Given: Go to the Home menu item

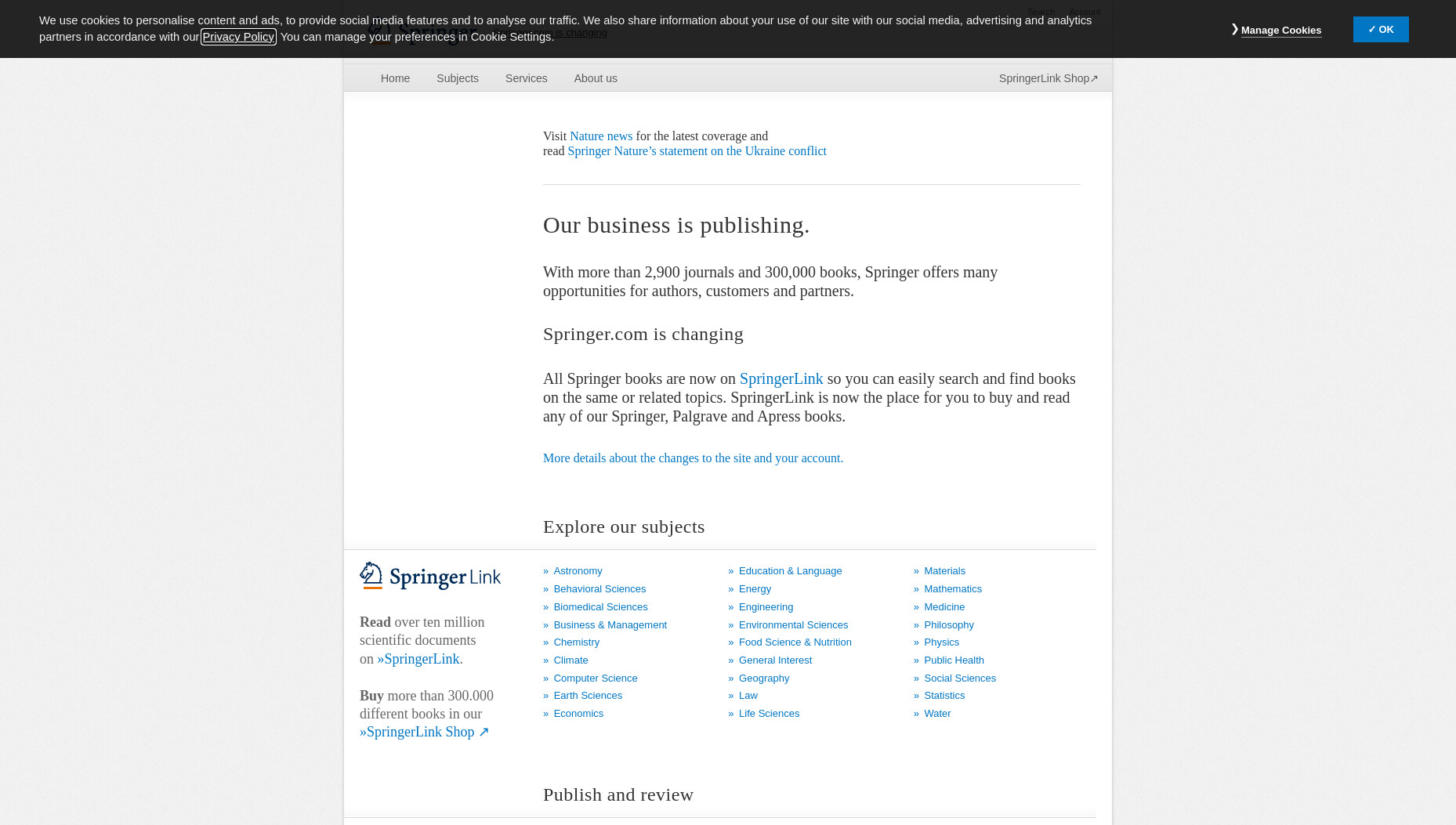Looking at the screenshot, I should point(395,78).
